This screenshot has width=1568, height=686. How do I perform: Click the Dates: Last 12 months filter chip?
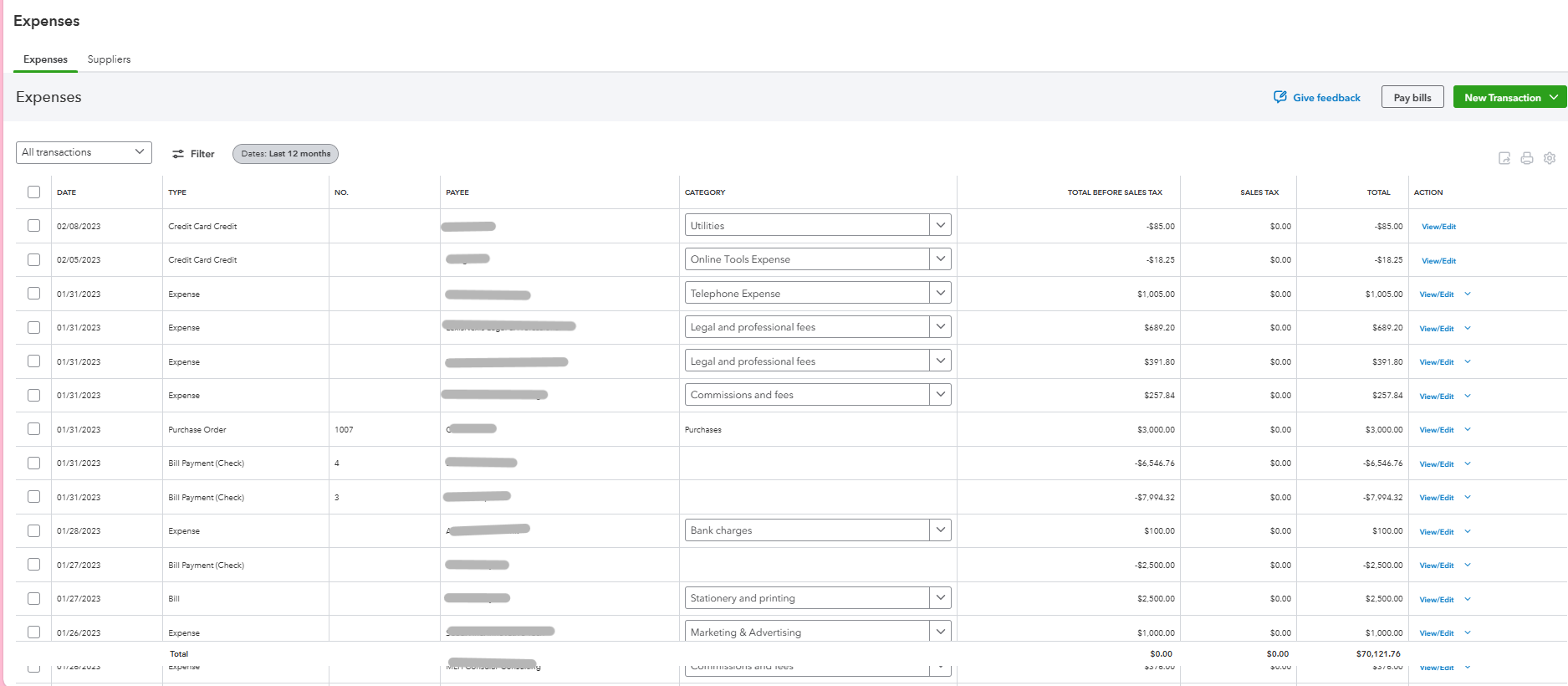coord(285,154)
